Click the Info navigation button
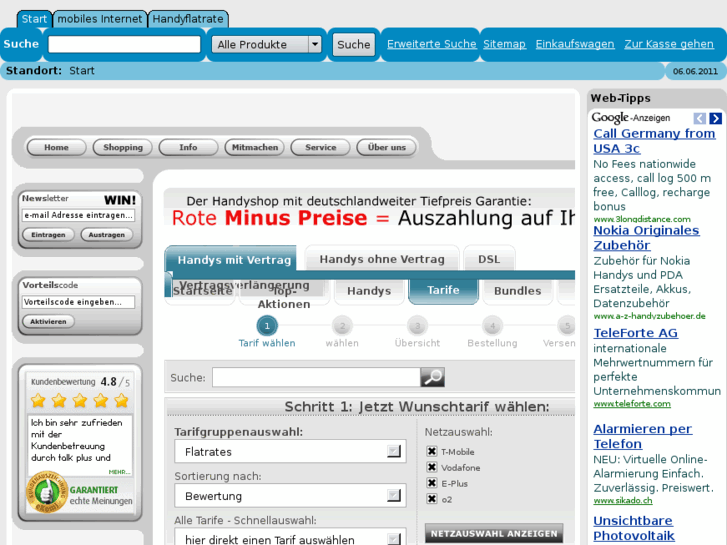 188,147
